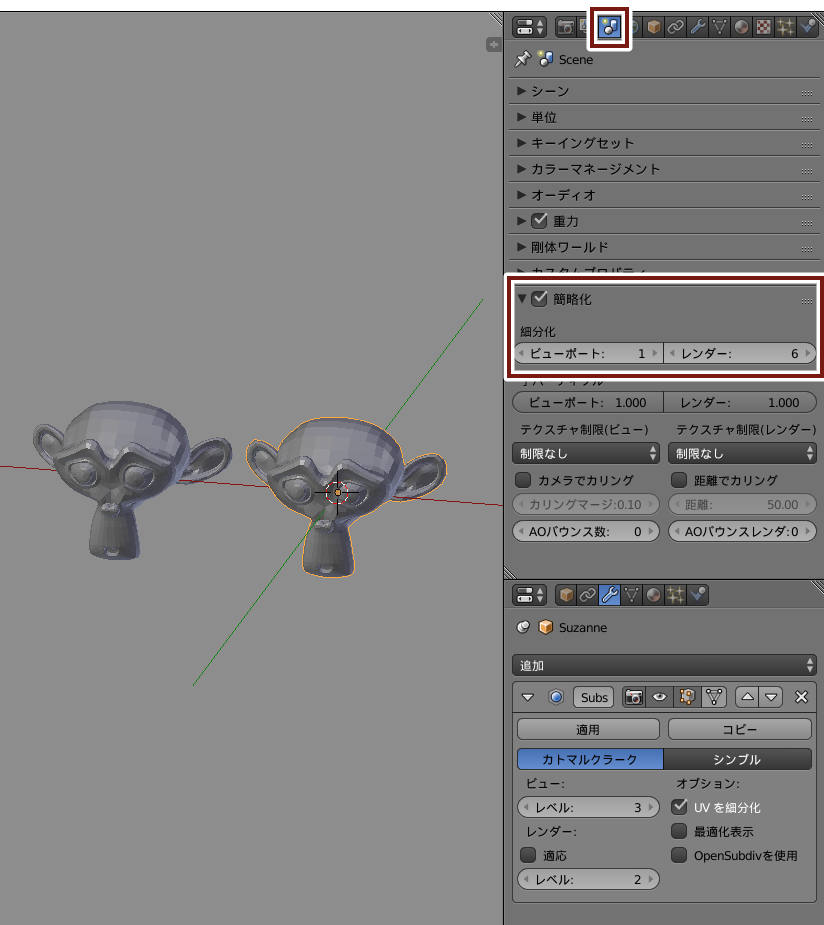The width and height of the screenshot is (824, 925).
Task: Click 細分化 ビューポート field showing 1
Action: [588, 353]
